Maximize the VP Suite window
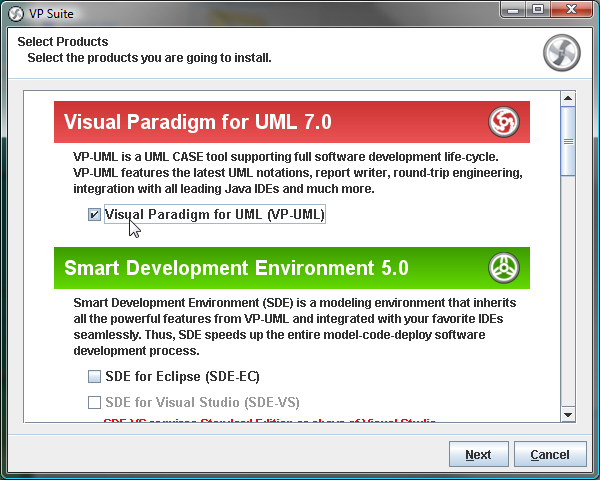 [x=538, y=9]
